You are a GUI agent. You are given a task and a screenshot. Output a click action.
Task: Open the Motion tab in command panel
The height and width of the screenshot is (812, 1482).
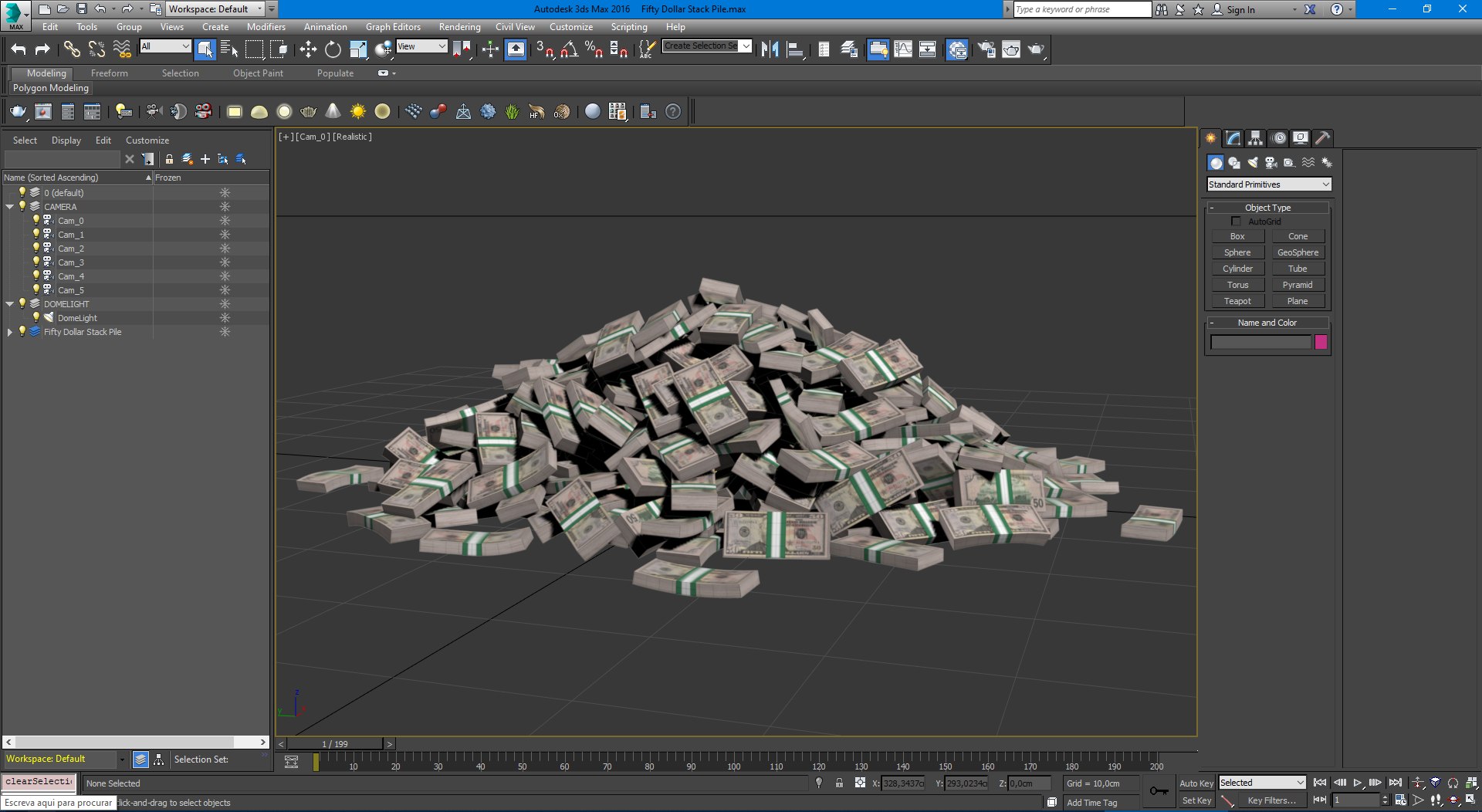(1279, 138)
